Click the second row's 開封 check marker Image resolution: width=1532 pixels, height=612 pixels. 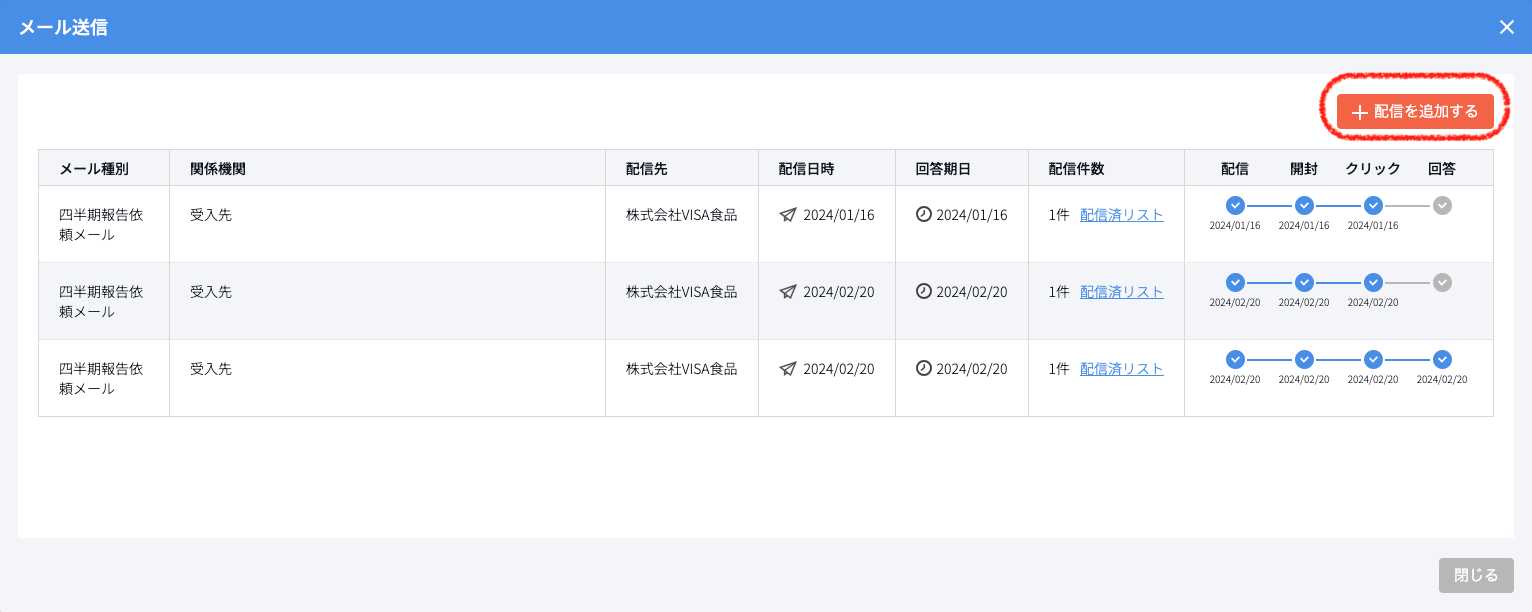(1304, 282)
